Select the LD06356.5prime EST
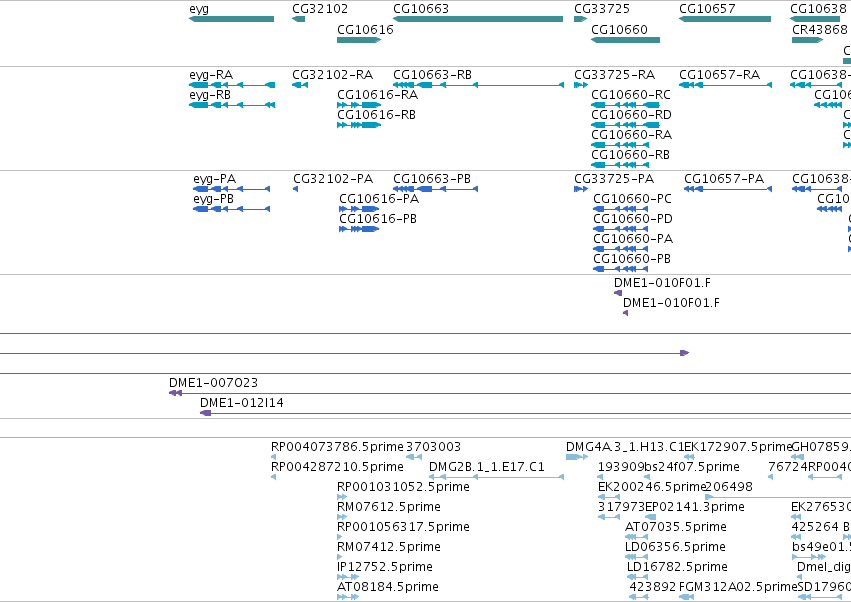Screen dimensions: 851x602 (x=636, y=557)
